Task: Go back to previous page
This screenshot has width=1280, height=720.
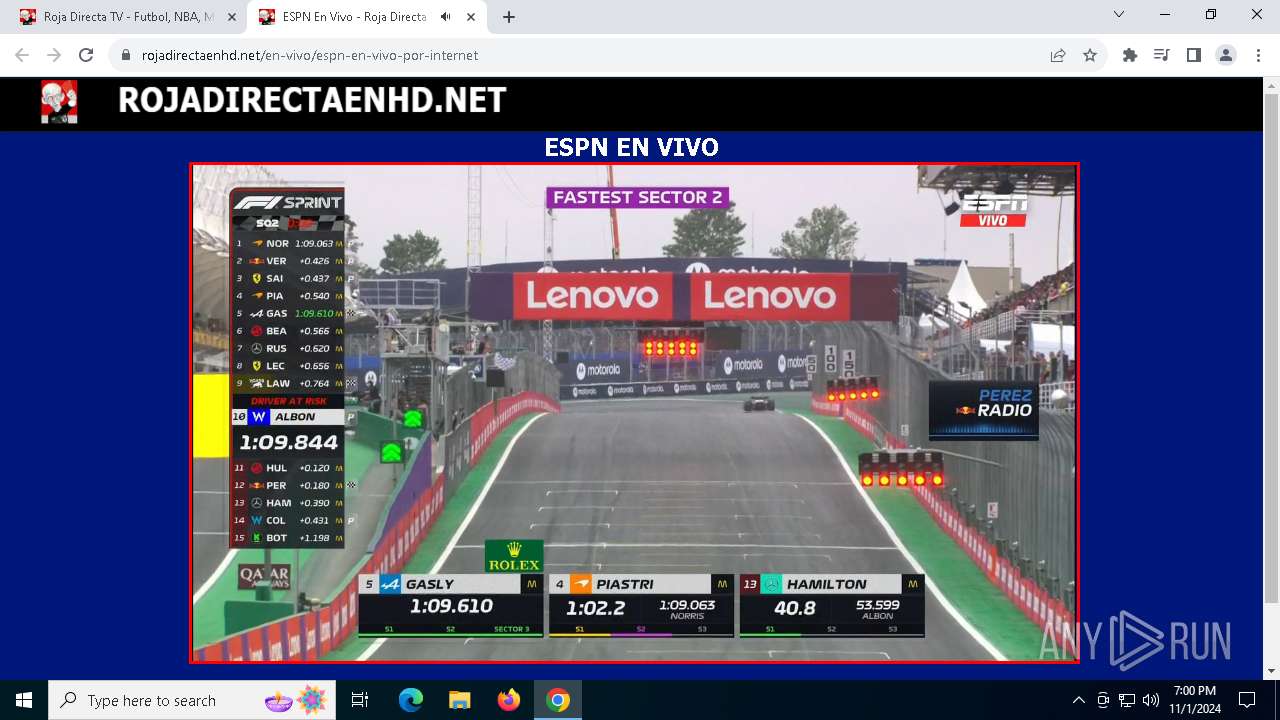Action: point(22,56)
